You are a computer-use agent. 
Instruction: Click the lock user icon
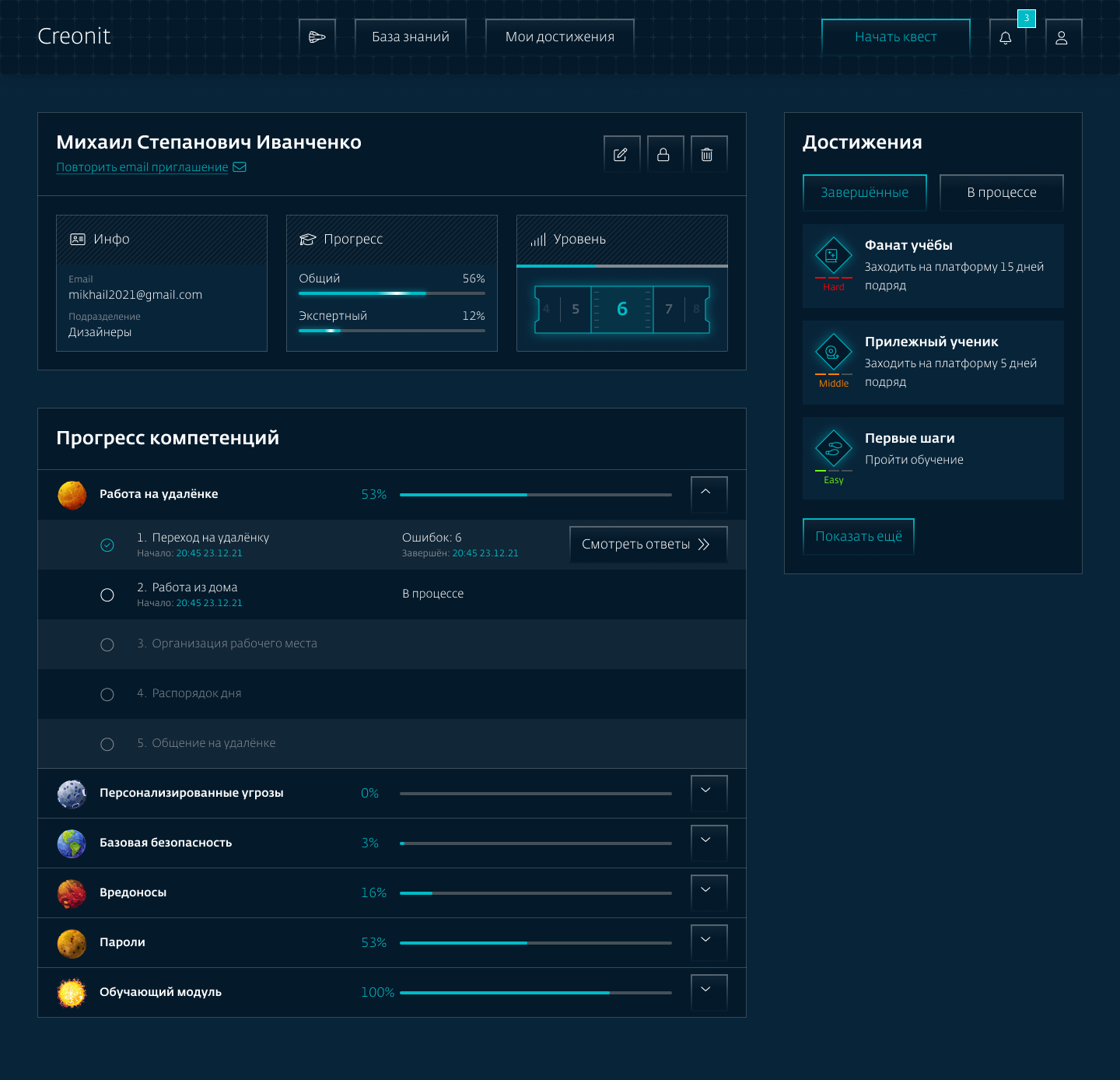coord(663,154)
